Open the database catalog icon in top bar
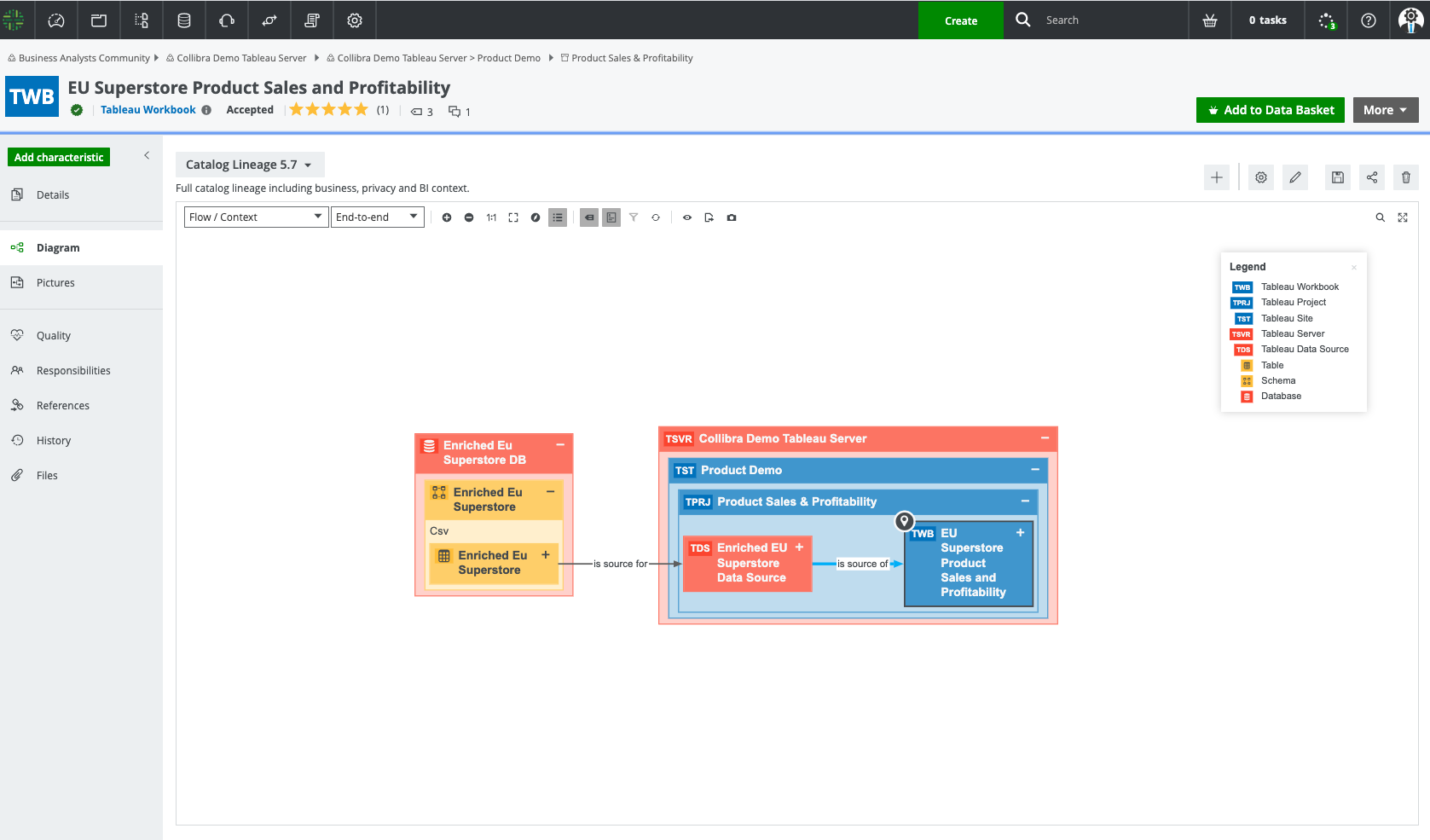1430x840 pixels. (184, 20)
